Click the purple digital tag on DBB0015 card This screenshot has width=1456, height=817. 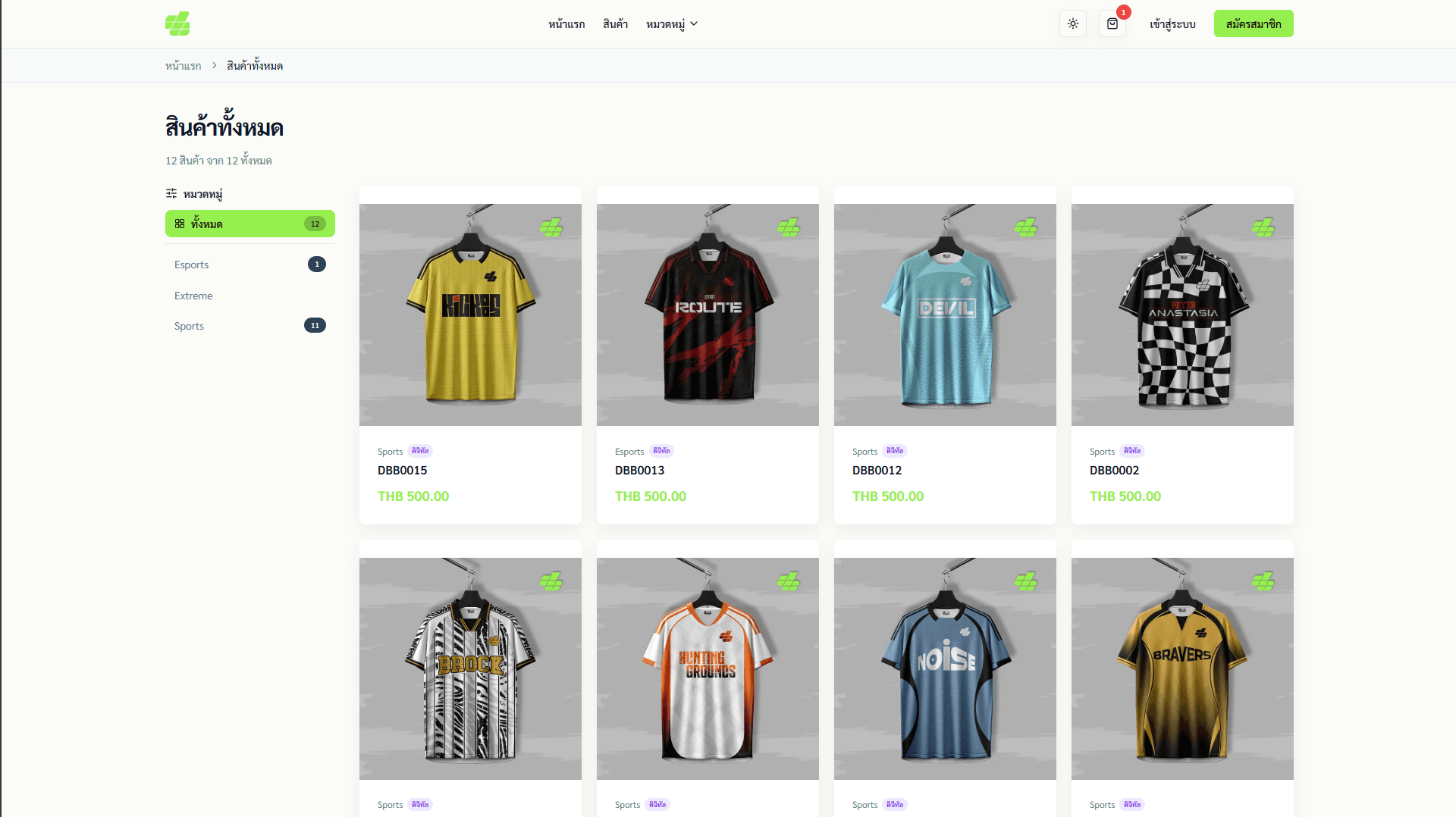pyautogui.click(x=420, y=451)
